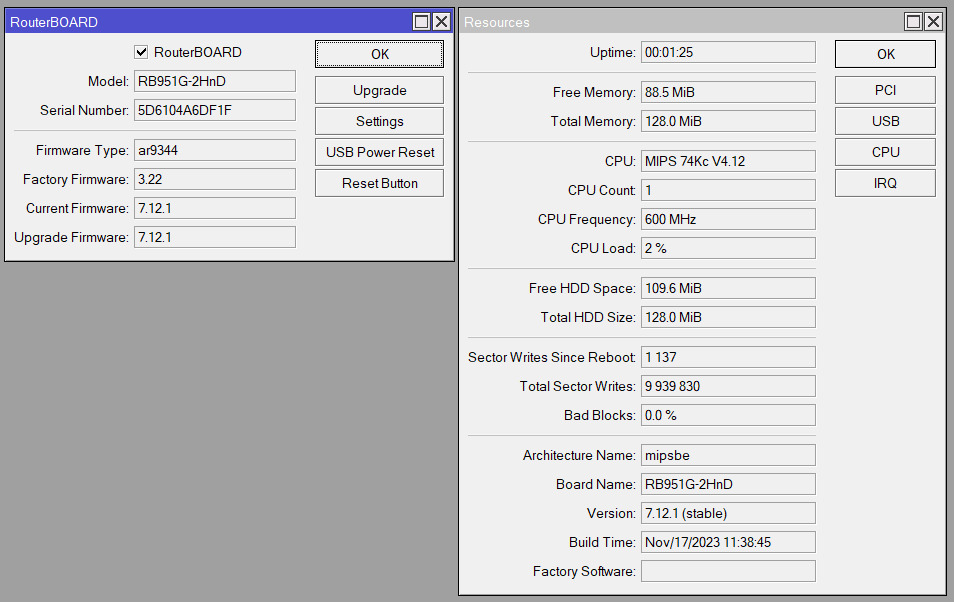Click the 'Sector Writes Since Reboot' label

coord(551,357)
